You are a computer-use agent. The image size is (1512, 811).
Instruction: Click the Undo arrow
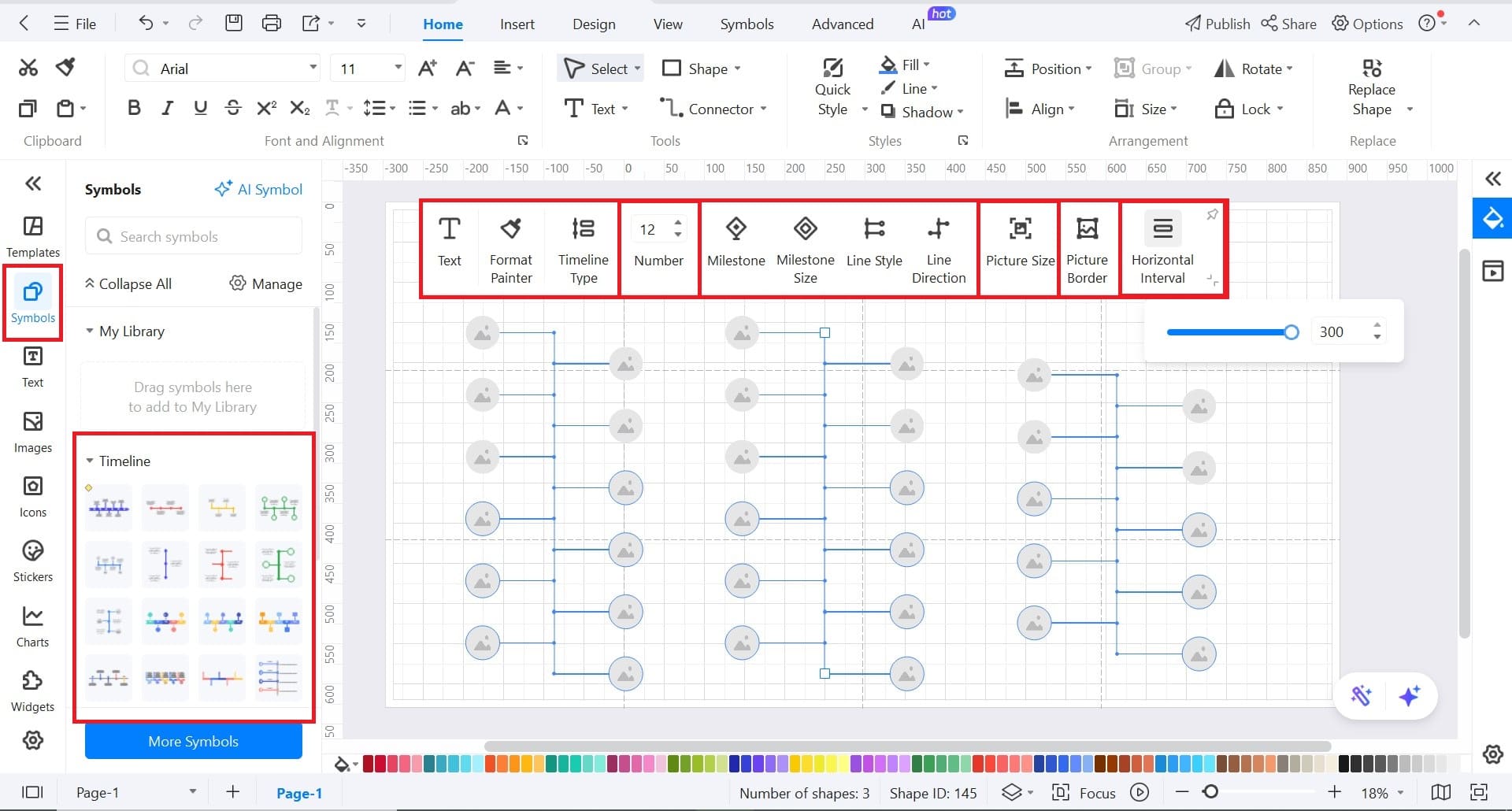pyautogui.click(x=146, y=23)
